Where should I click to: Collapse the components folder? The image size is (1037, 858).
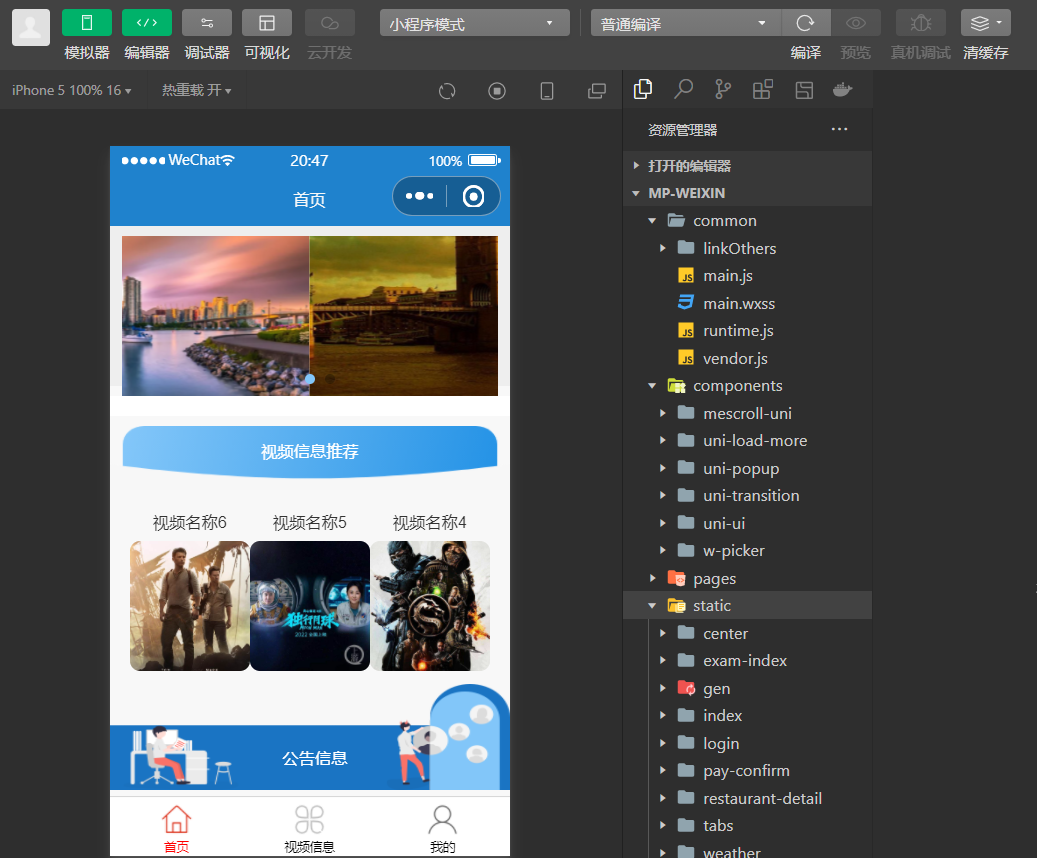tap(747, 386)
